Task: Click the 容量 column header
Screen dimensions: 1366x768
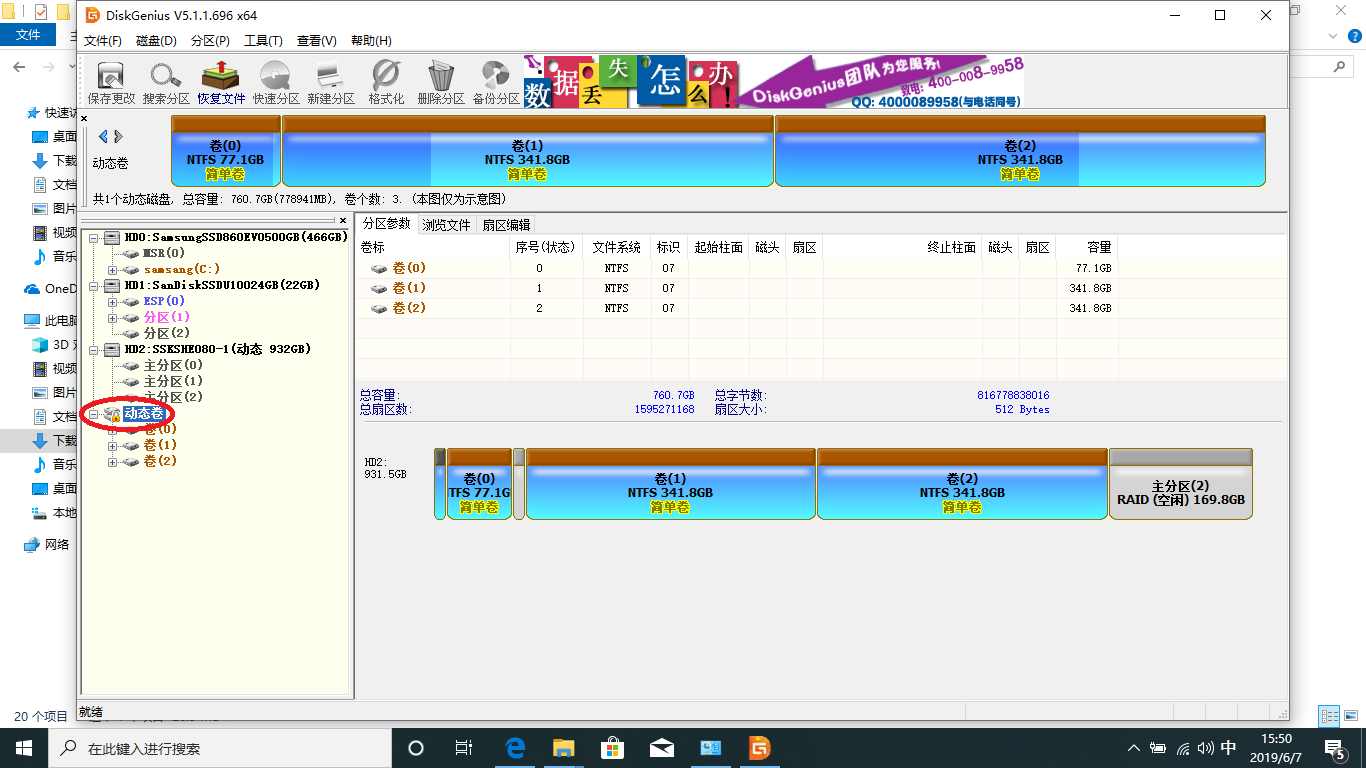Action: click(1085, 247)
